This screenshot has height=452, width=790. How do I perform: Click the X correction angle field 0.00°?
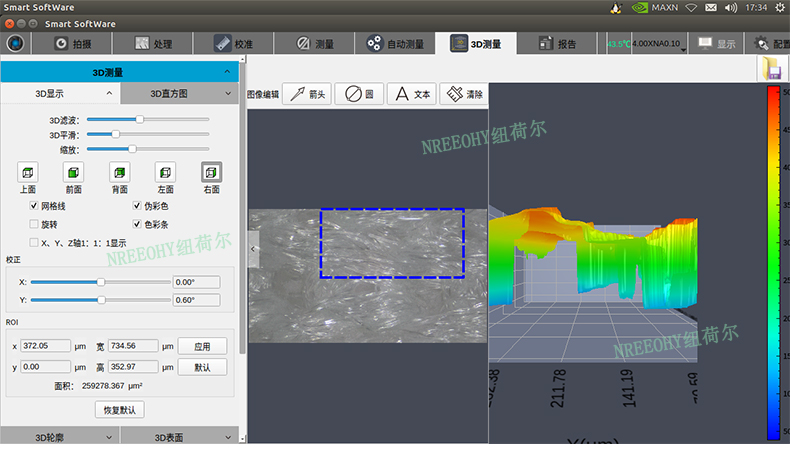tap(196, 282)
